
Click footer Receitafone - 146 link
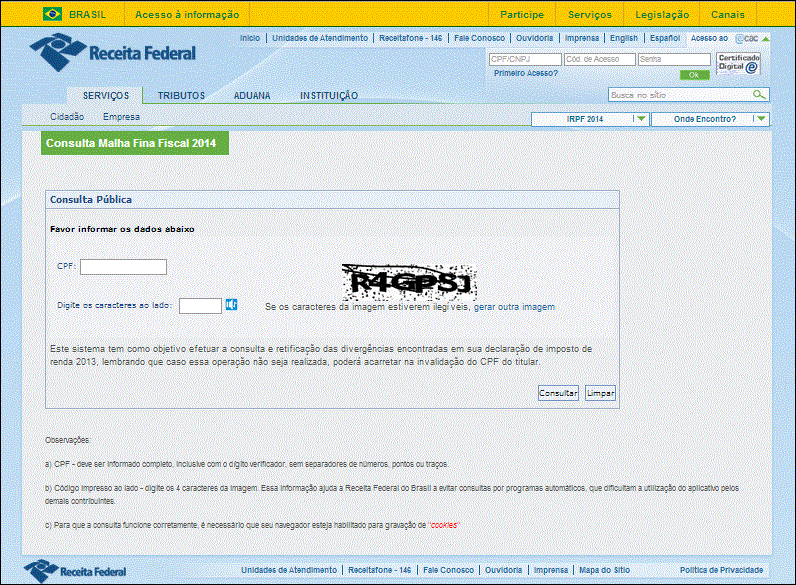379,570
